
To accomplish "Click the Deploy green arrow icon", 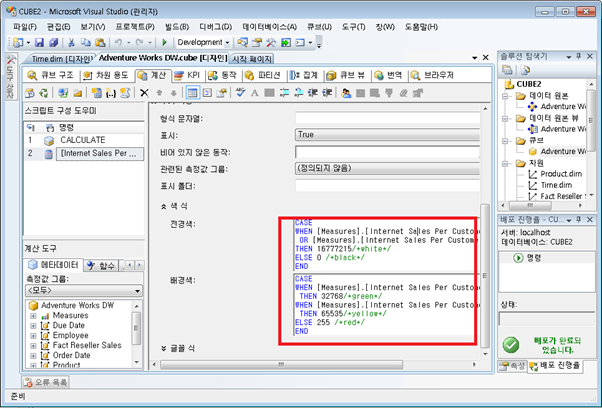I will point(286,43).
